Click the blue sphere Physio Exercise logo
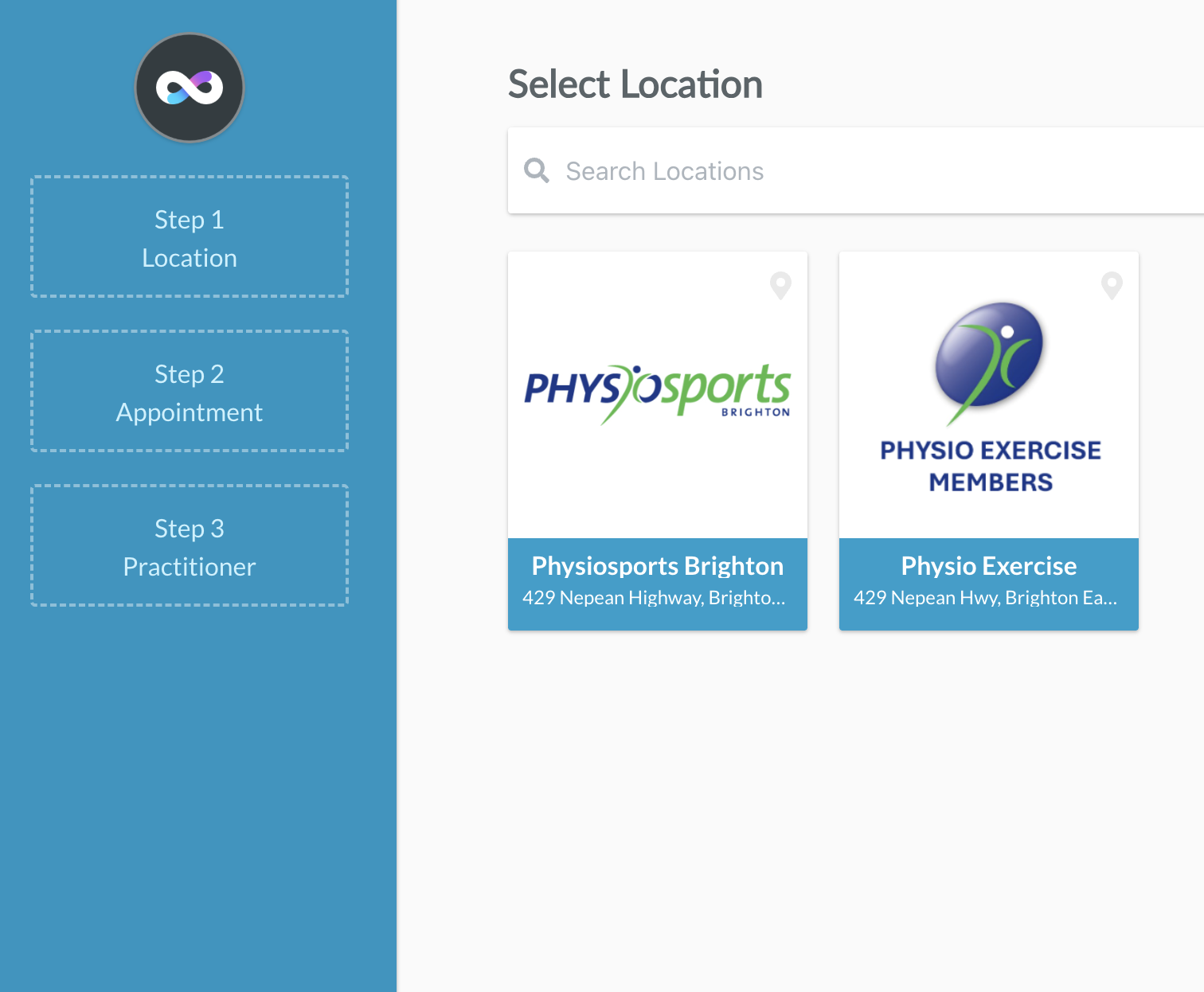The height and width of the screenshot is (992, 1204). (989, 356)
